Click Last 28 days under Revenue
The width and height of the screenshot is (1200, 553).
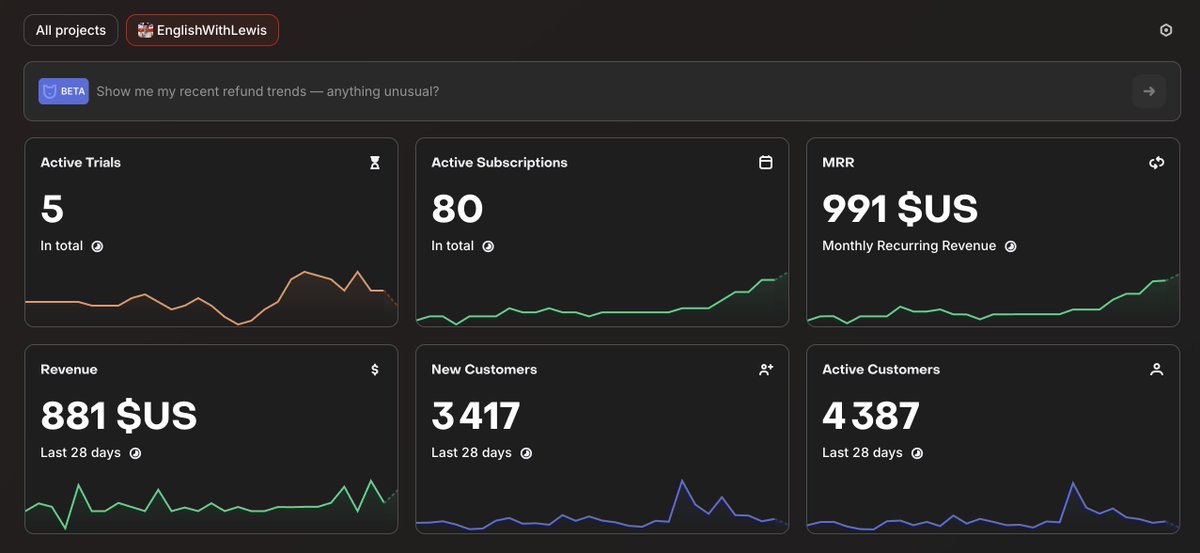pyautogui.click(x=80, y=453)
